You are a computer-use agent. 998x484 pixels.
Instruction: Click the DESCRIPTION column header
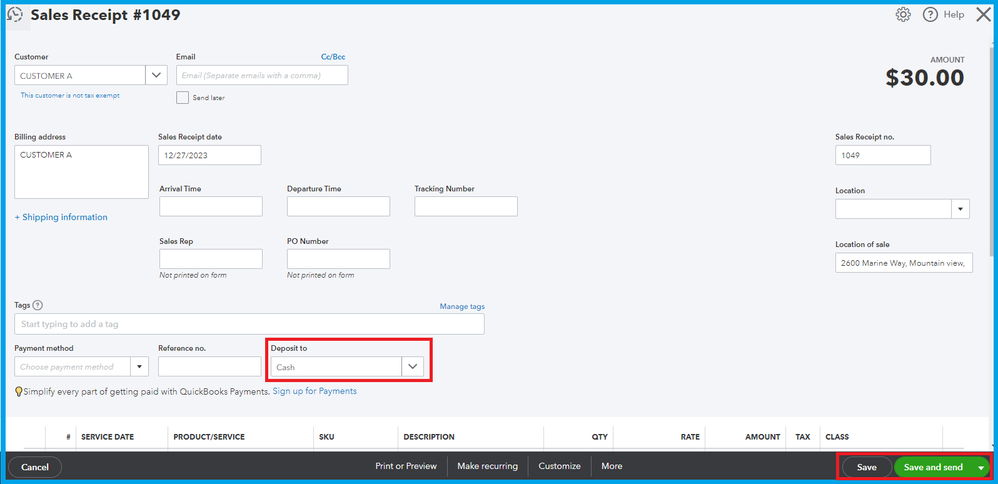pyautogui.click(x=429, y=437)
